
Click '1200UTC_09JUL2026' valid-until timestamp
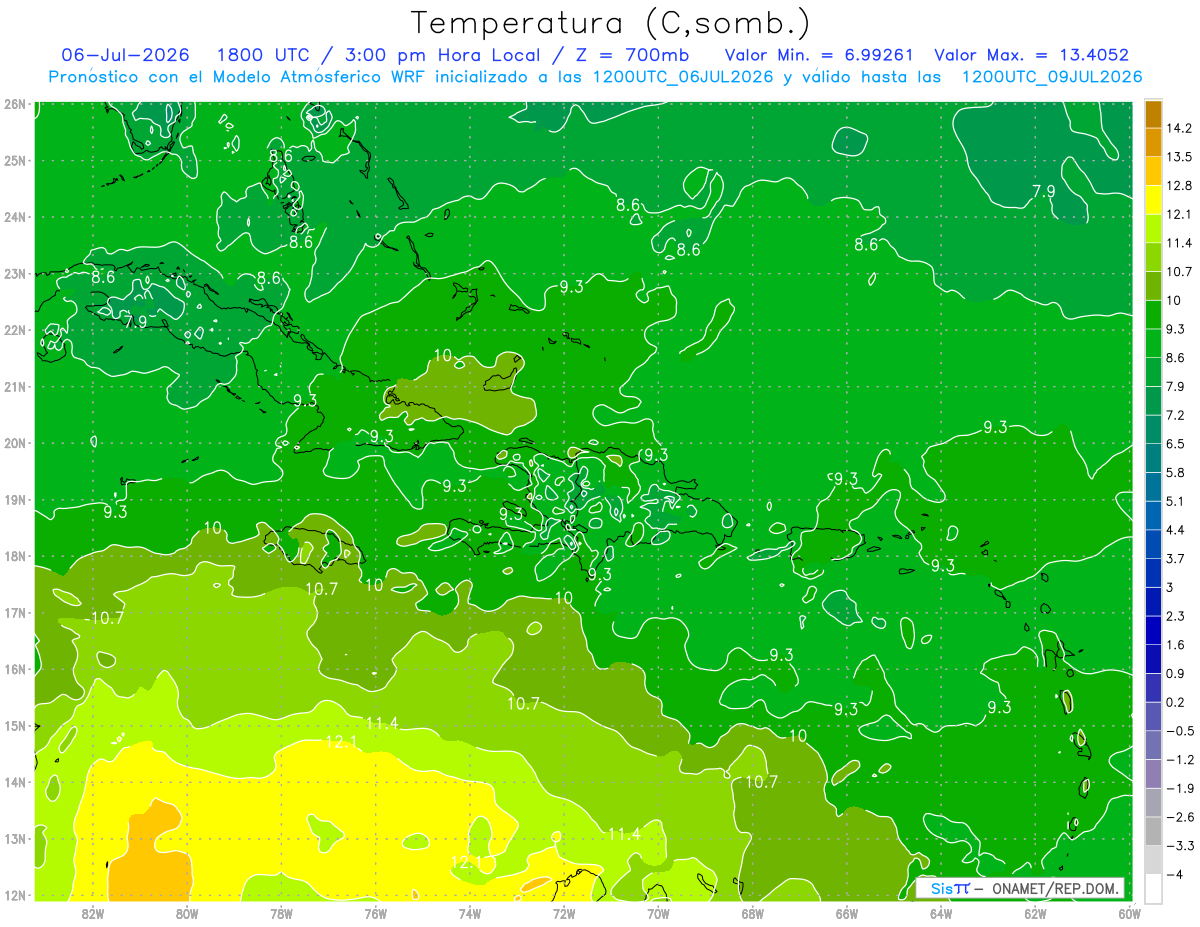click(1052, 77)
